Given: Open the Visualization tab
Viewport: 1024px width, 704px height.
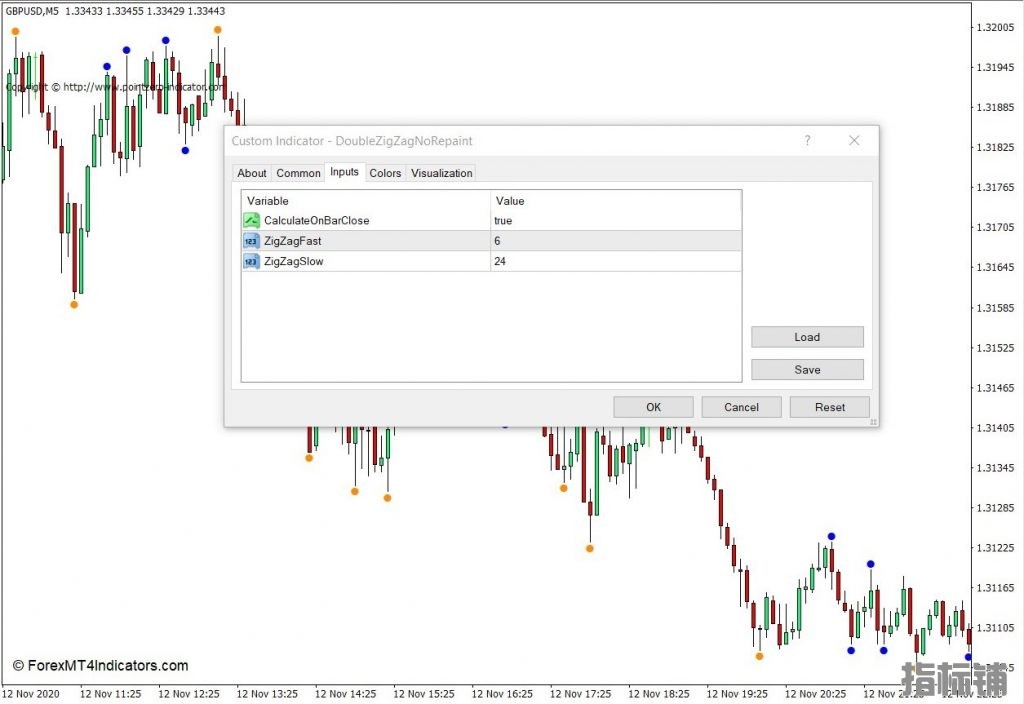Looking at the screenshot, I should [441, 173].
